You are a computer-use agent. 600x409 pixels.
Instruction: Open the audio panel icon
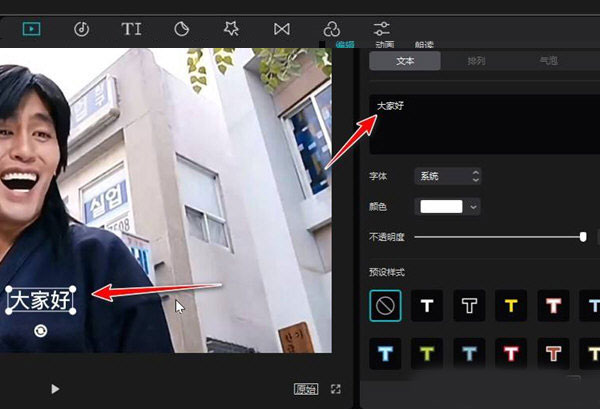pyautogui.click(x=82, y=29)
